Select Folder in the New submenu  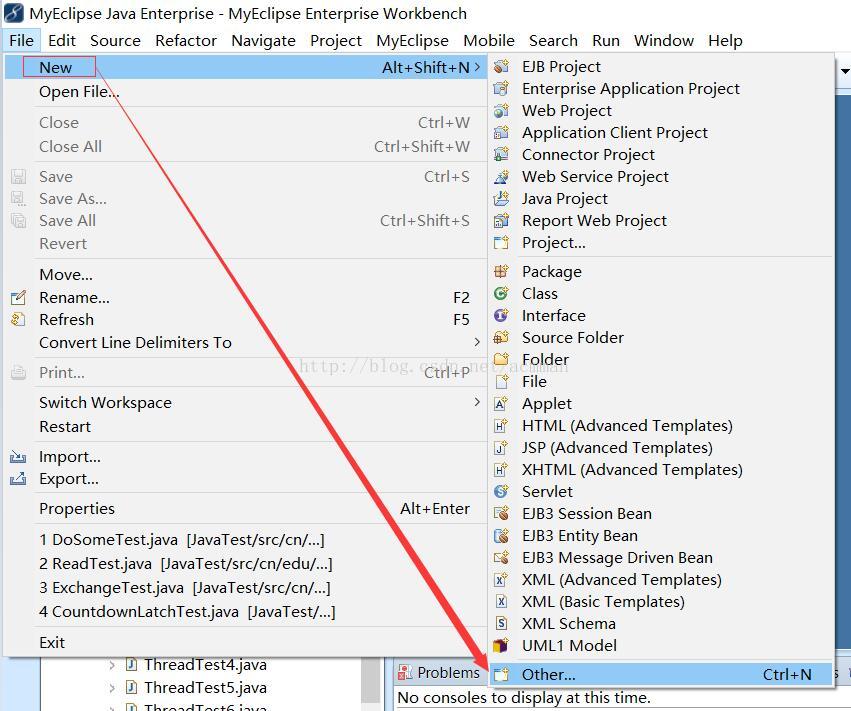[661, 359]
